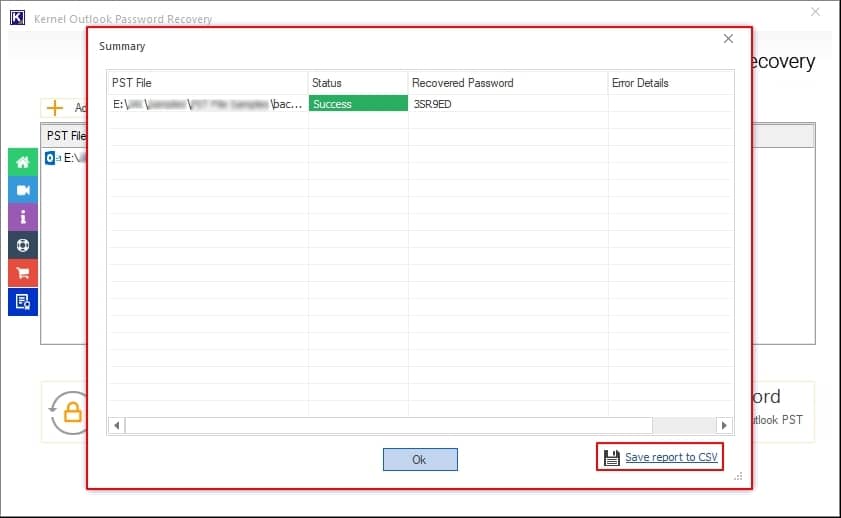Click the Outlook PST file icon in list
Screen dimensions: 841x518
pos(53,158)
